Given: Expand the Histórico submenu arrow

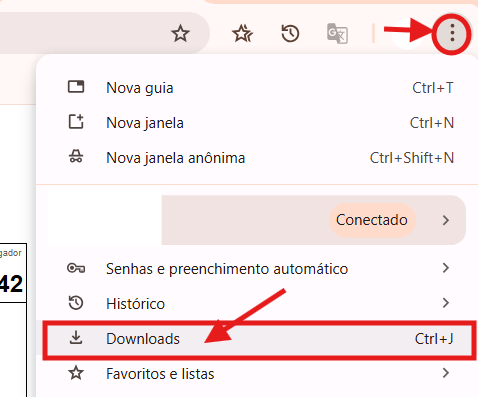Looking at the screenshot, I should [446, 303].
